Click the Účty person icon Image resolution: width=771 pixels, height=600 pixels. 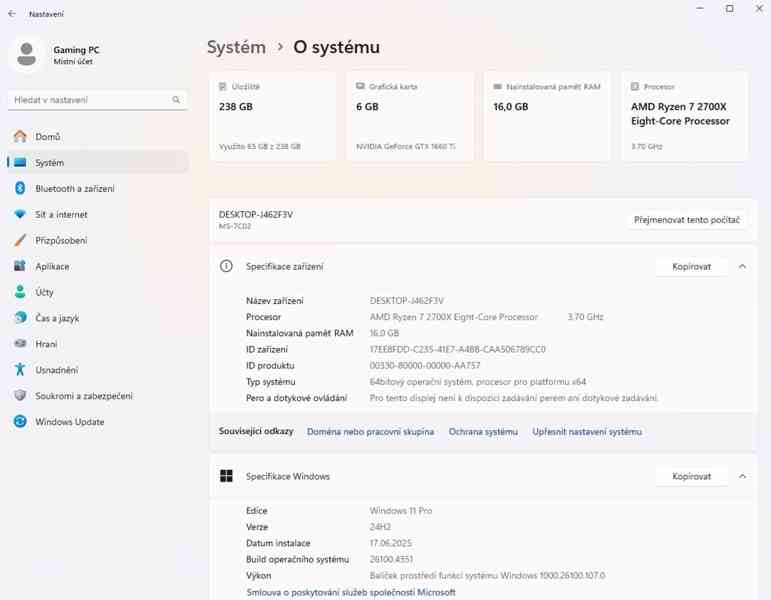point(20,292)
